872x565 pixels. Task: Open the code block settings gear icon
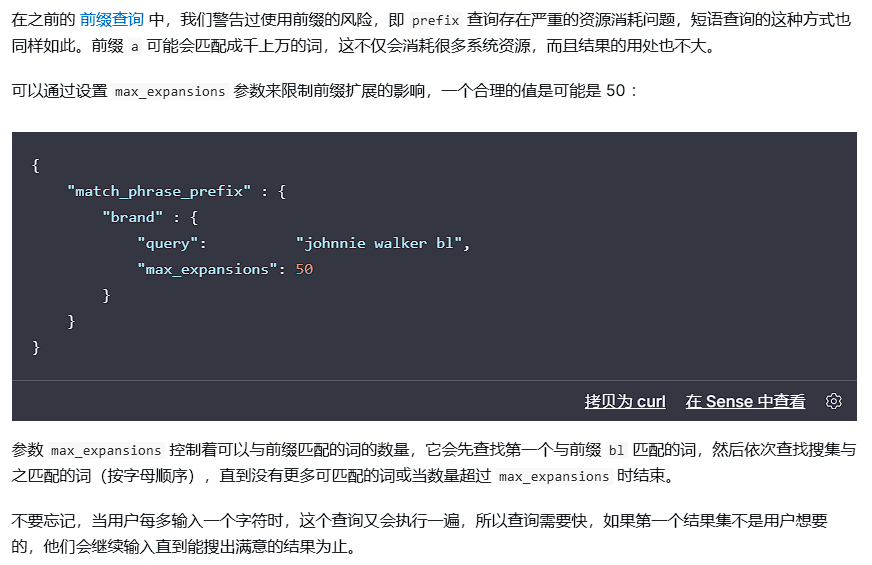pos(833,401)
